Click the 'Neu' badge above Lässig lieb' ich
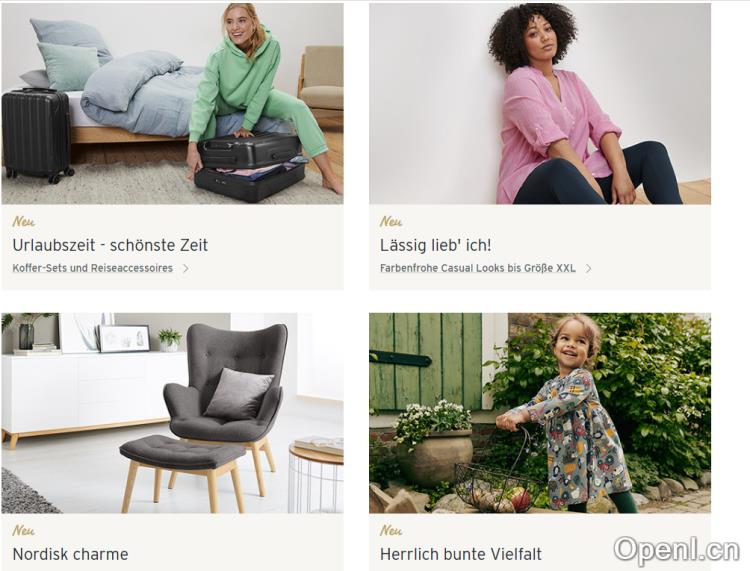 (391, 222)
